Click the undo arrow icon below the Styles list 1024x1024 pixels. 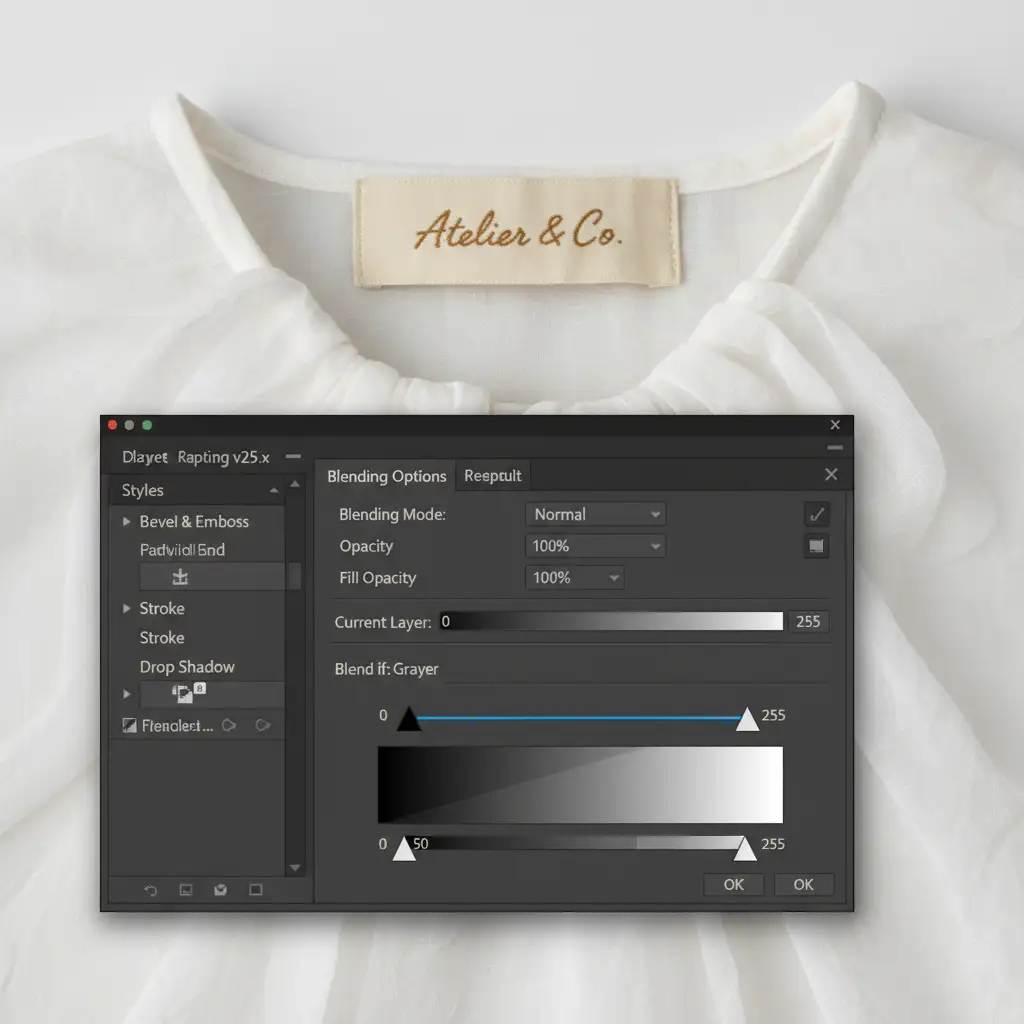[x=151, y=890]
